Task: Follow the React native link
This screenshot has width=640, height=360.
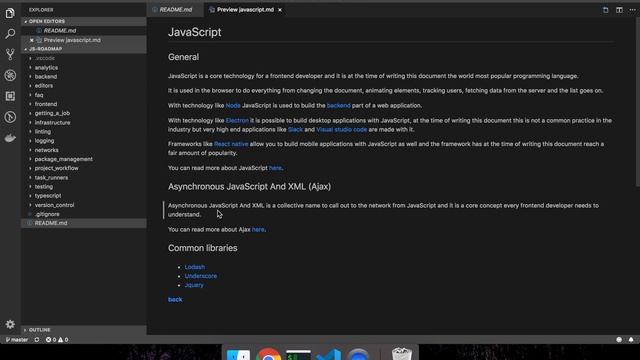Action: tap(231, 144)
